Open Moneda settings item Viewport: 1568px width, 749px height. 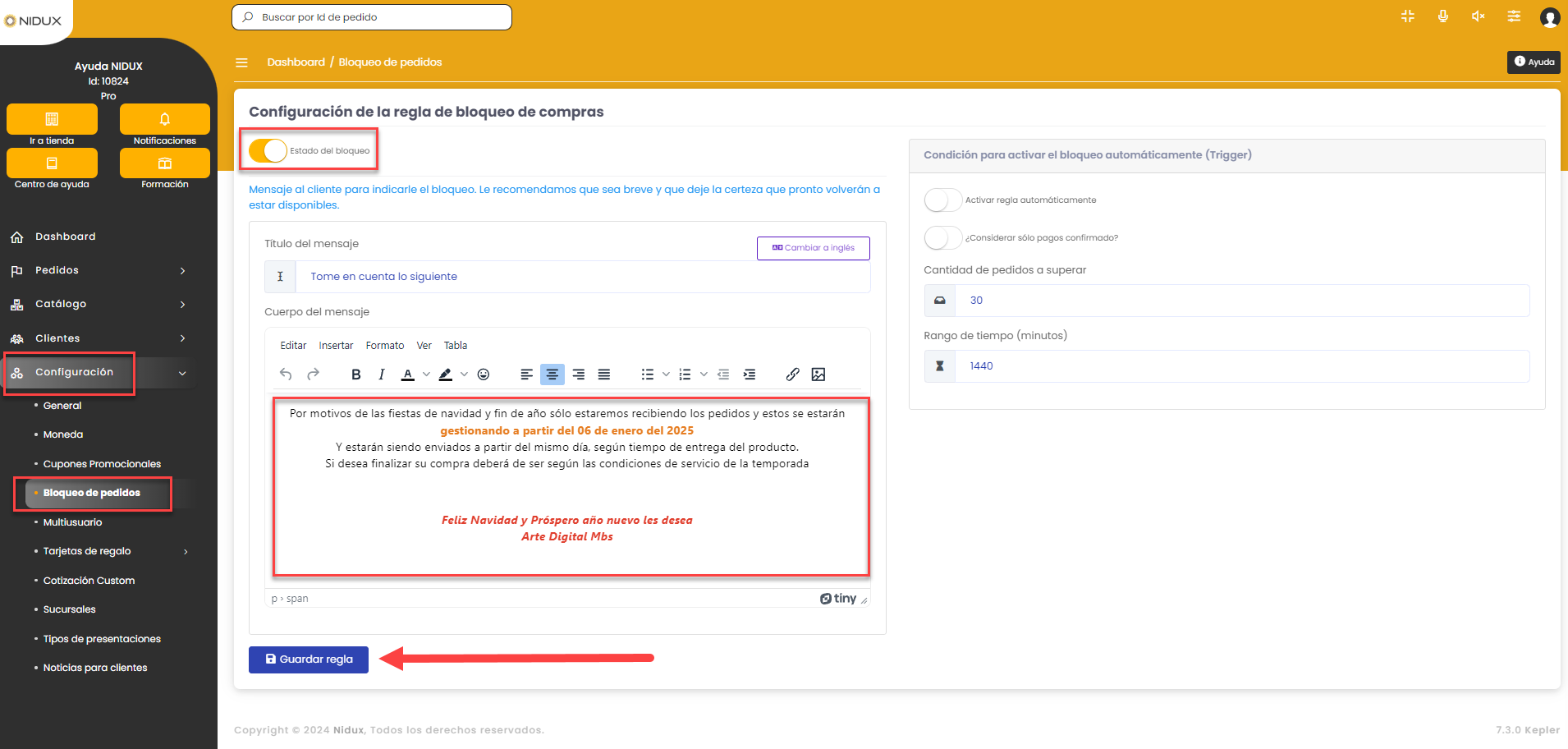click(63, 435)
